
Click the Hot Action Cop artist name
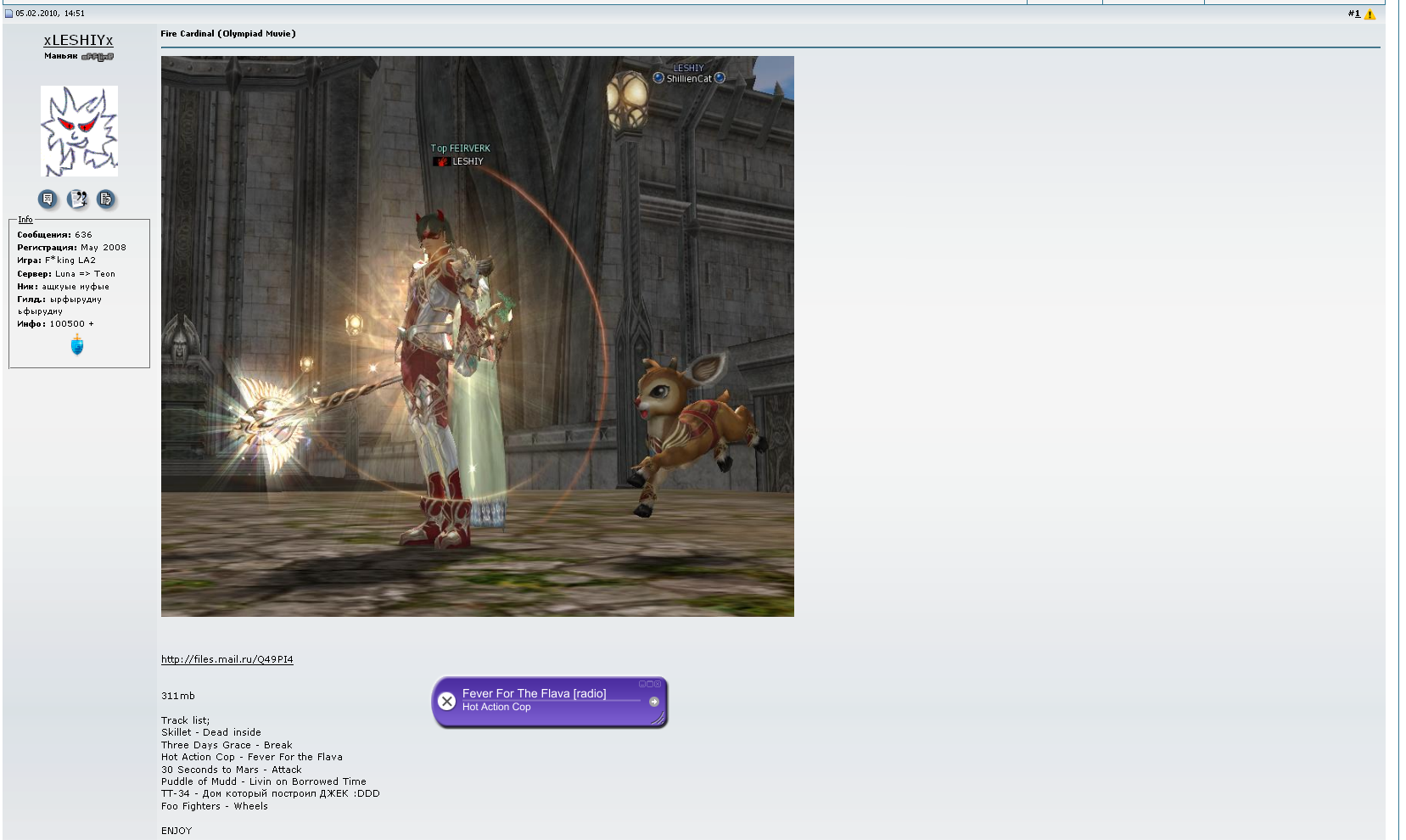click(x=496, y=708)
